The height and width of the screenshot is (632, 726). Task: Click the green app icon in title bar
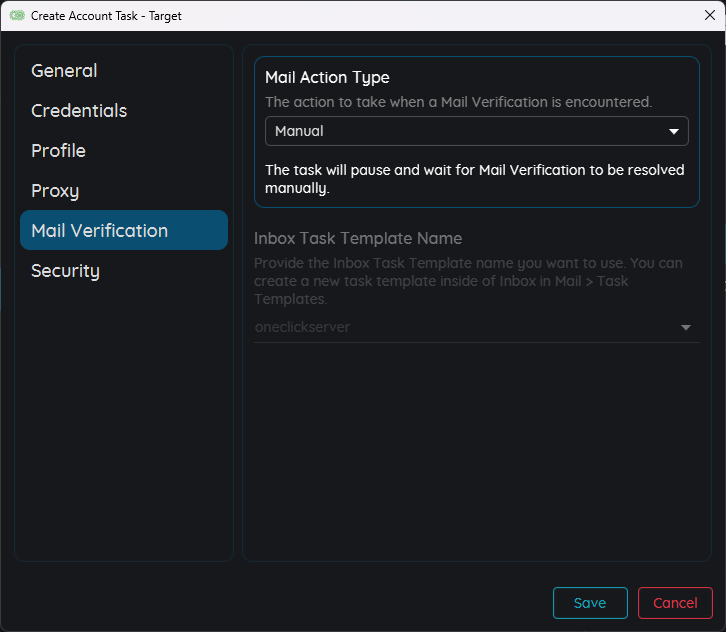pyautogui.click(x=17, y=16)
